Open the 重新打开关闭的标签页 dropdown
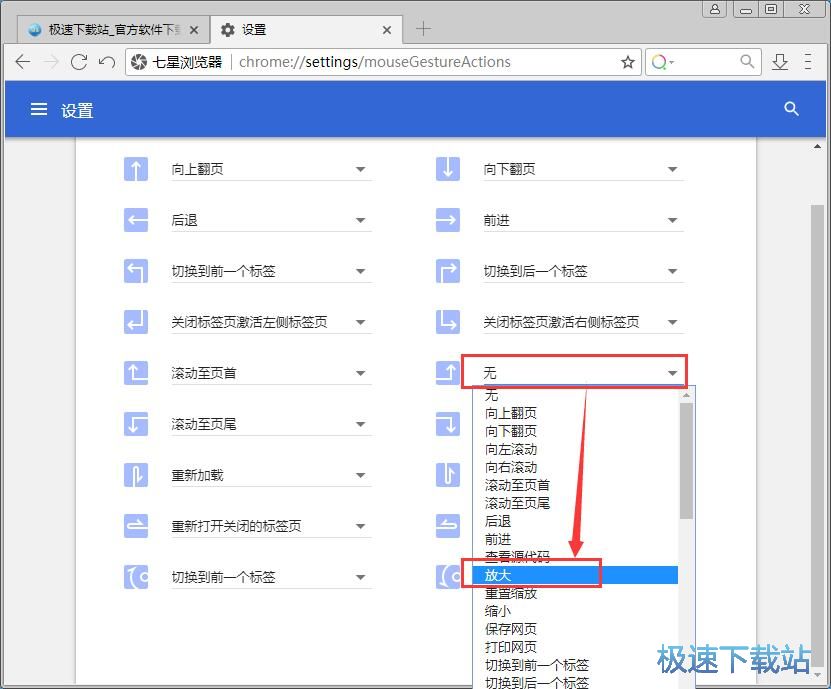Screen dimensions: 831x689 (x=271, y=526)
